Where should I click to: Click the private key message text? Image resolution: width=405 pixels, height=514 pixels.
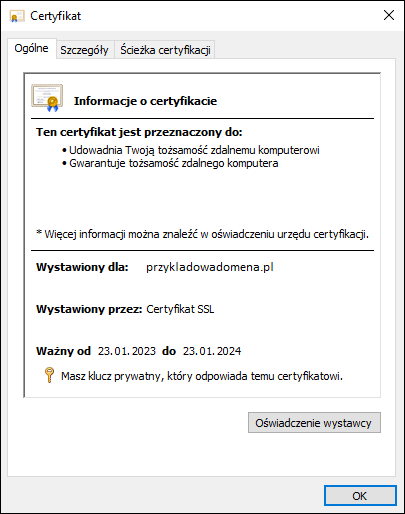[202, 376]
